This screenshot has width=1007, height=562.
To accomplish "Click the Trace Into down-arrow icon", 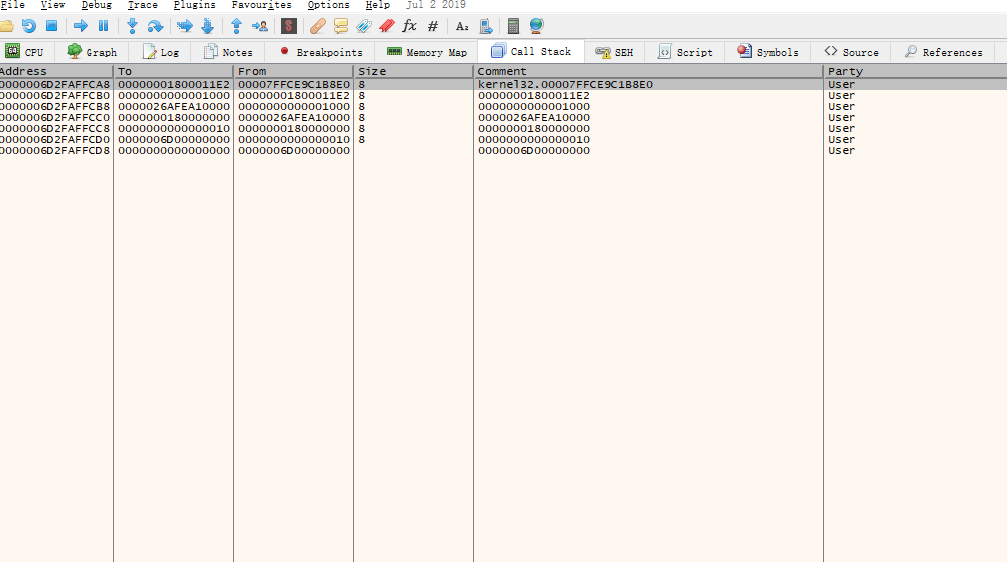I will (x=207, y=26).
